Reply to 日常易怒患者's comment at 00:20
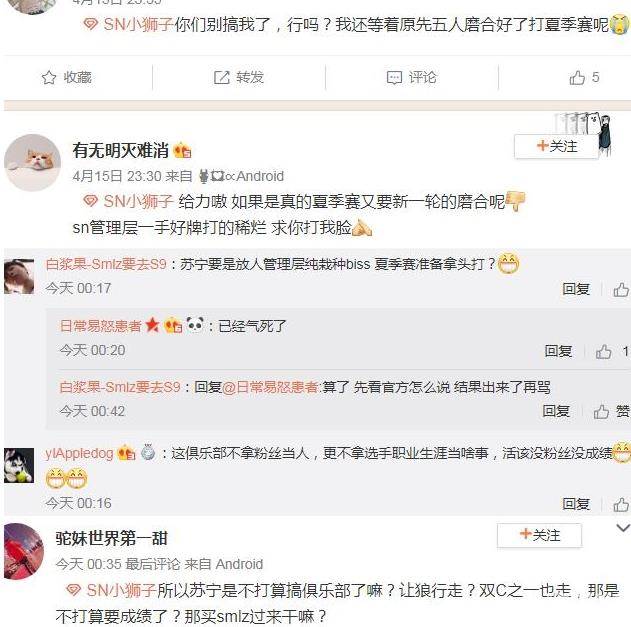 [558, 351]
